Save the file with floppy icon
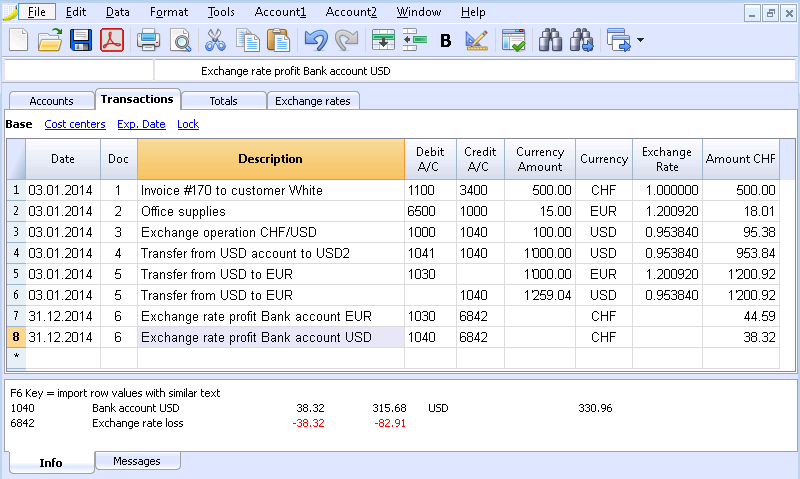 81,40
